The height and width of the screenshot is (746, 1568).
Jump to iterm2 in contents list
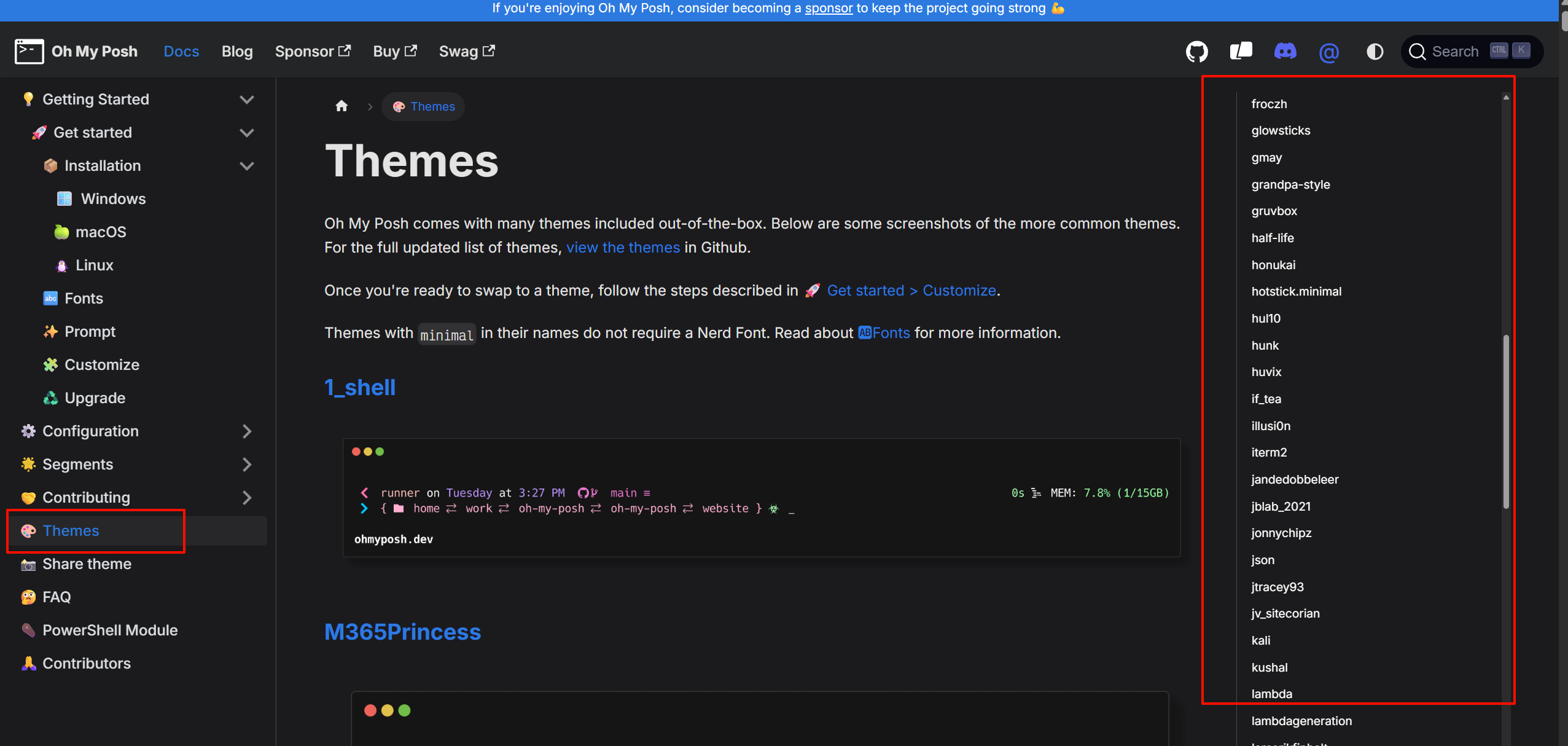pyautogui.click(x=1269, y=452)
